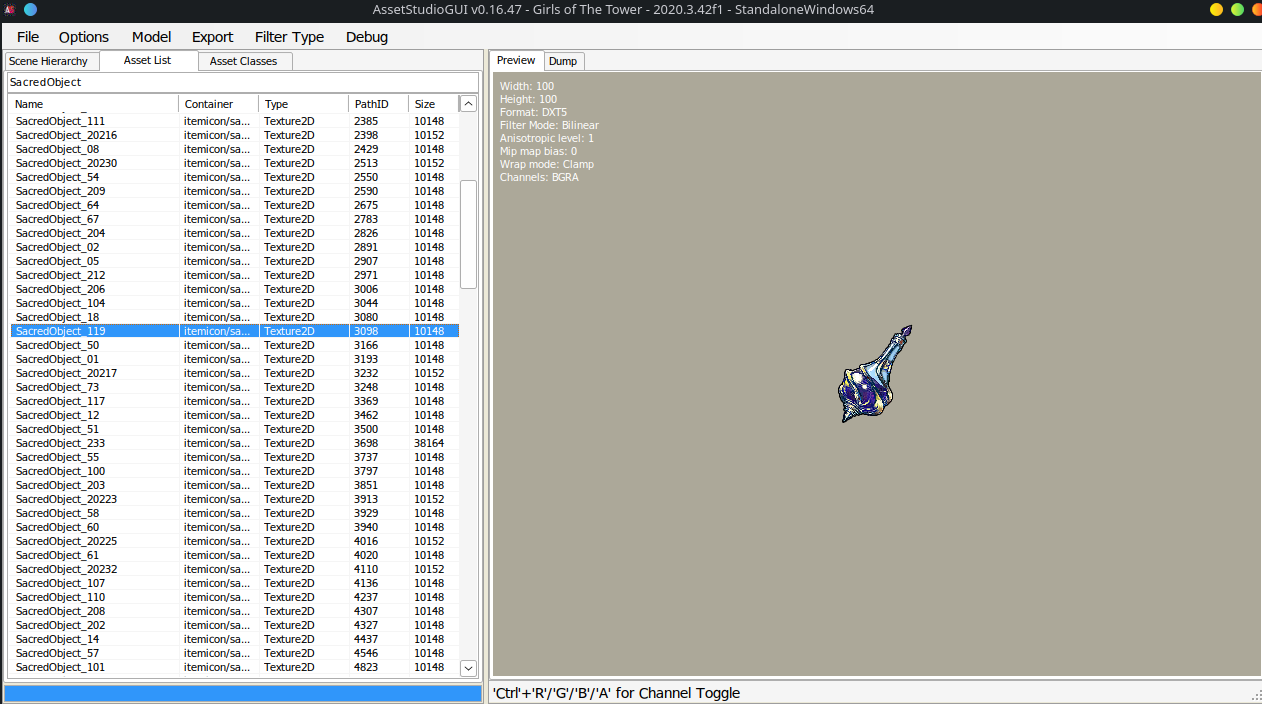Open the Export menu

tap(212, 37)
